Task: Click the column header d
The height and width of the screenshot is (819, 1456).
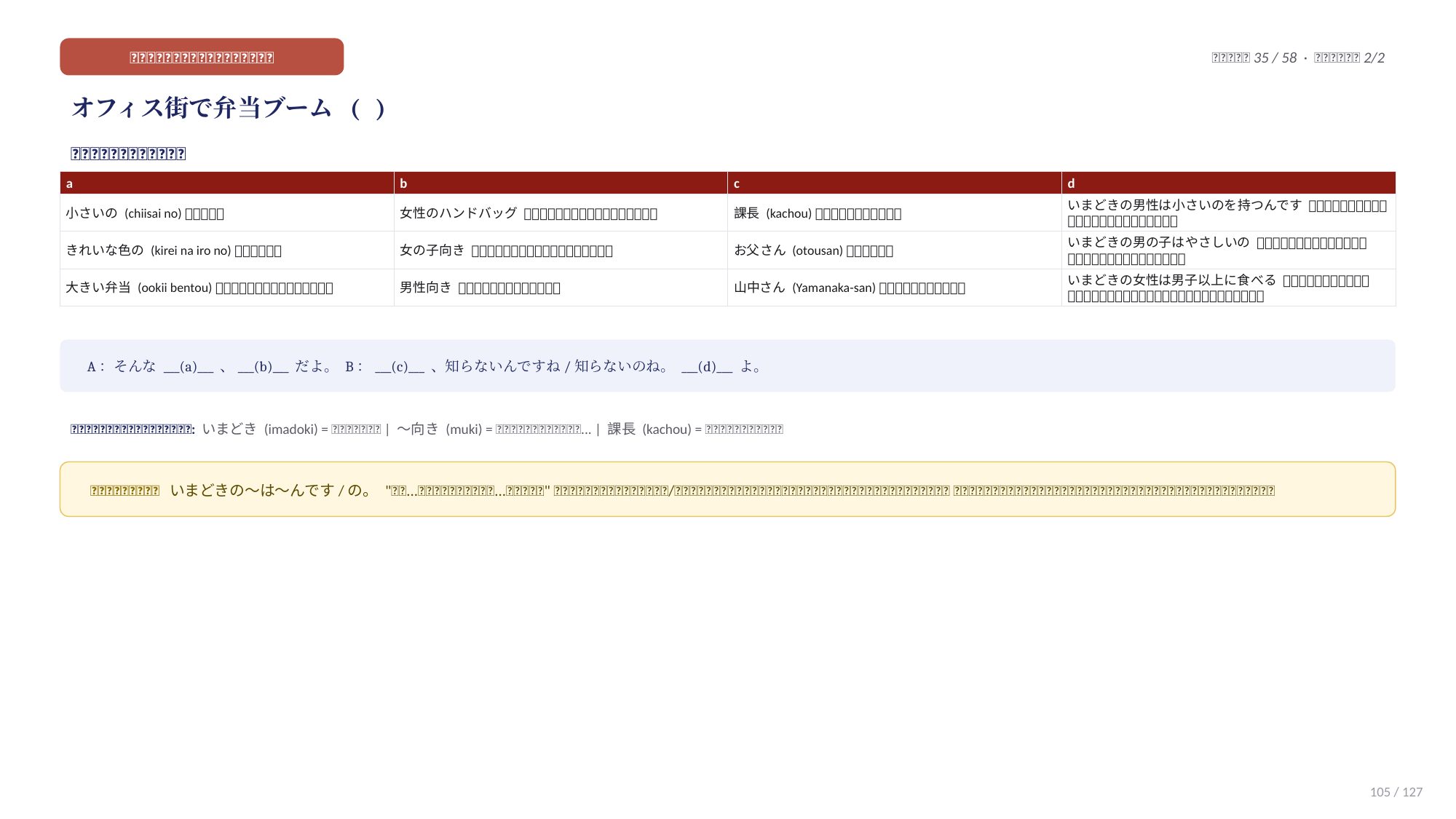Action: pos(1229,183)
